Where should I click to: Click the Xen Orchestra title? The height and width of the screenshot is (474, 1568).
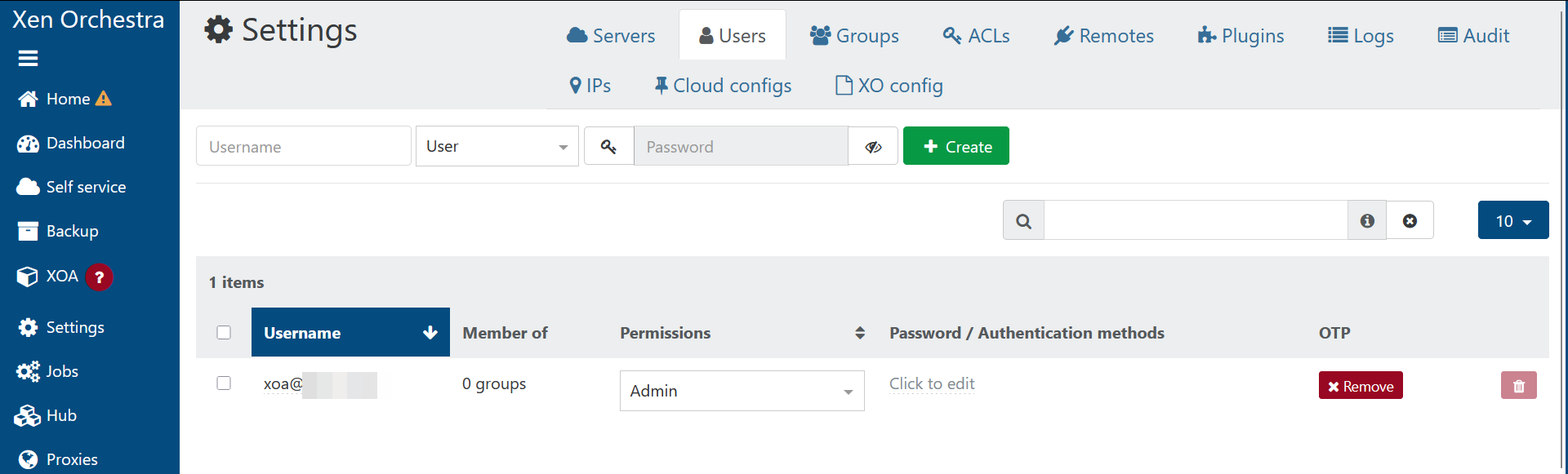pos(88,20)
